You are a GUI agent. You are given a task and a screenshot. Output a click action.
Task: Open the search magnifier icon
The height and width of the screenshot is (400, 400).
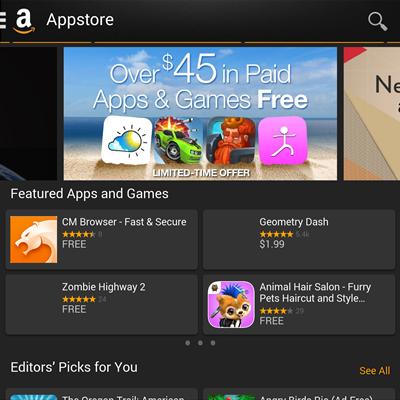tap(377, 21)
